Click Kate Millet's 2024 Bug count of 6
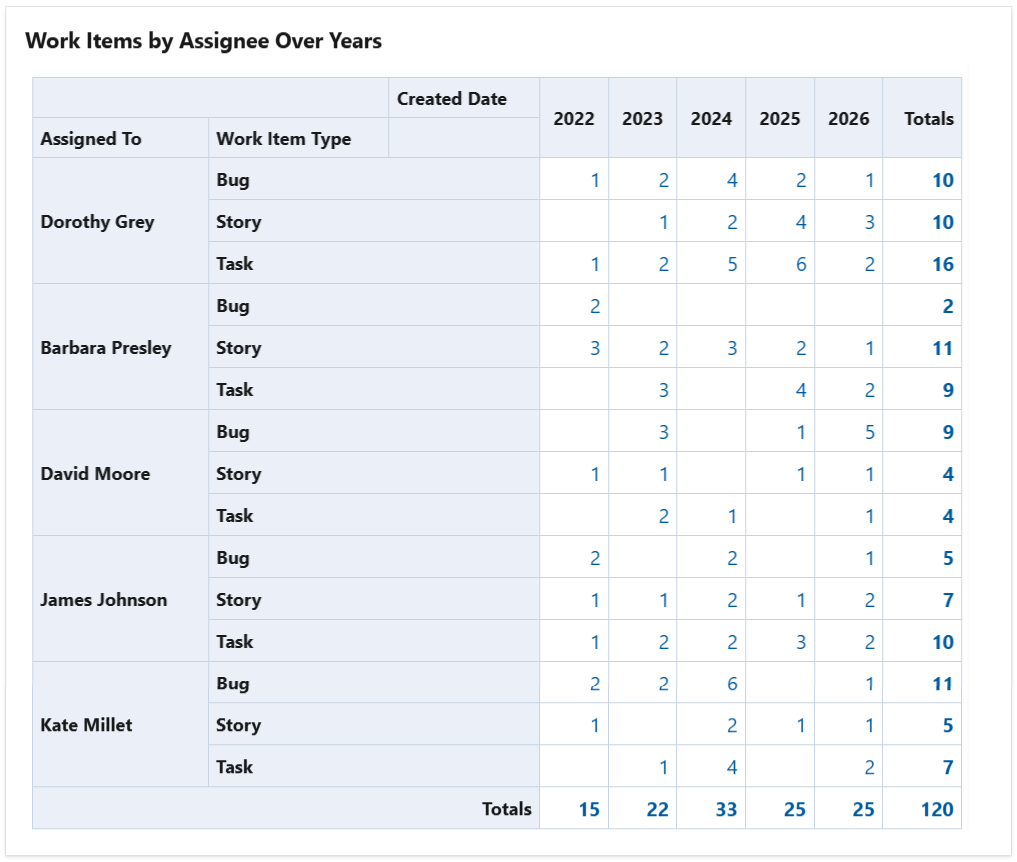This screenshot has height=862, width=1017. [x=733, y=684]
